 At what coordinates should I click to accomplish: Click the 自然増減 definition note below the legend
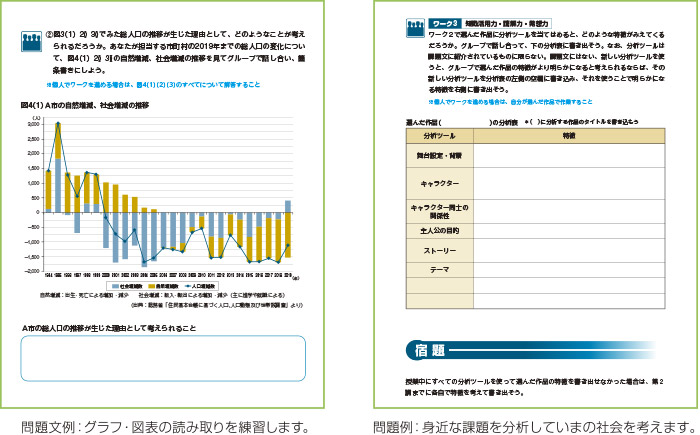coord(85,295)
